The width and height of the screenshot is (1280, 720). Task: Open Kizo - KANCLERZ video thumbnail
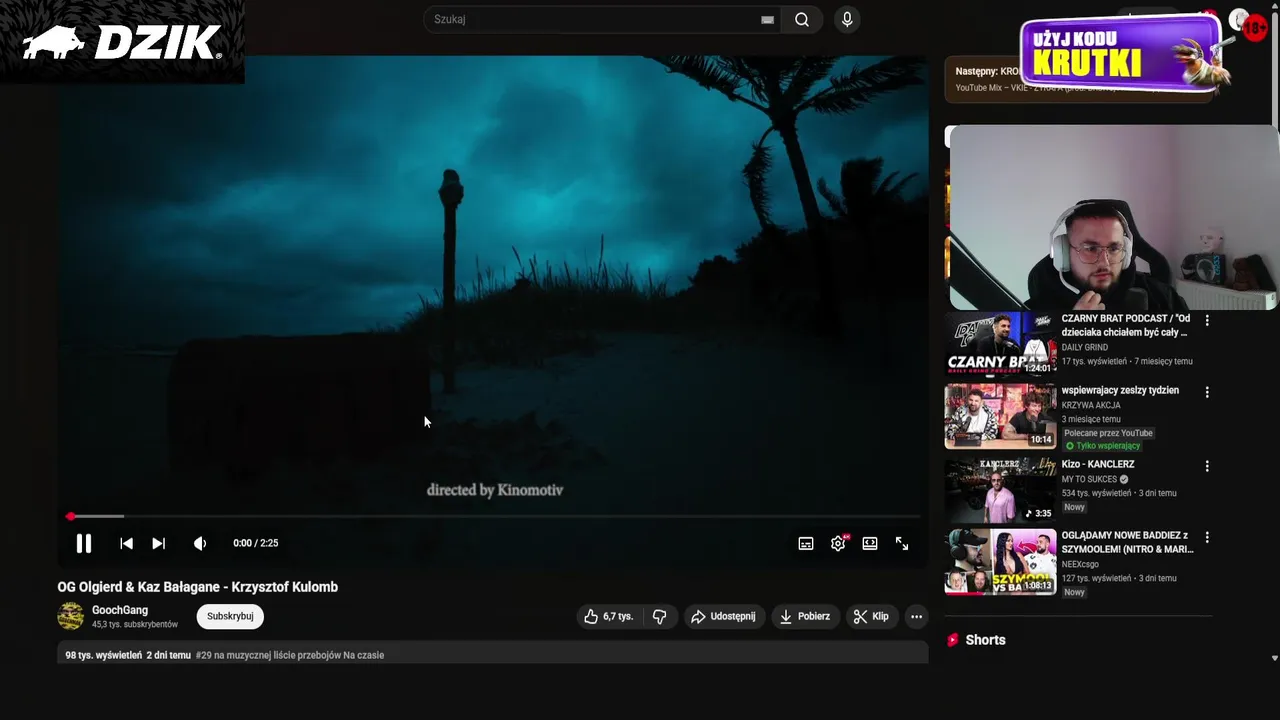coord(1001,490)
